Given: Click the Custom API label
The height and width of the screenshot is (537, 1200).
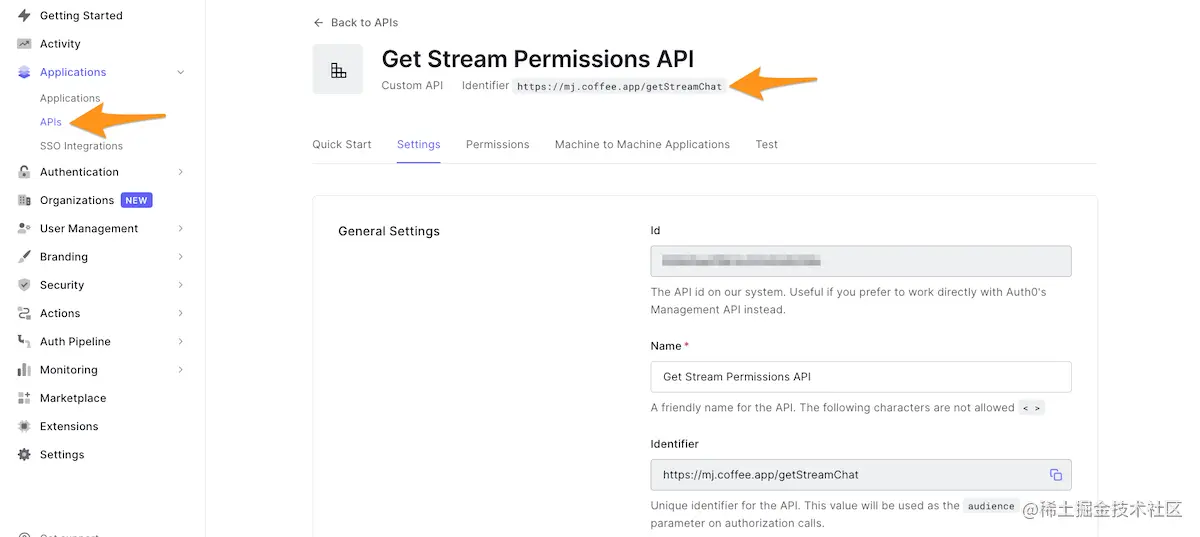Looking at the screenshot, I should (x=412, y=85).
